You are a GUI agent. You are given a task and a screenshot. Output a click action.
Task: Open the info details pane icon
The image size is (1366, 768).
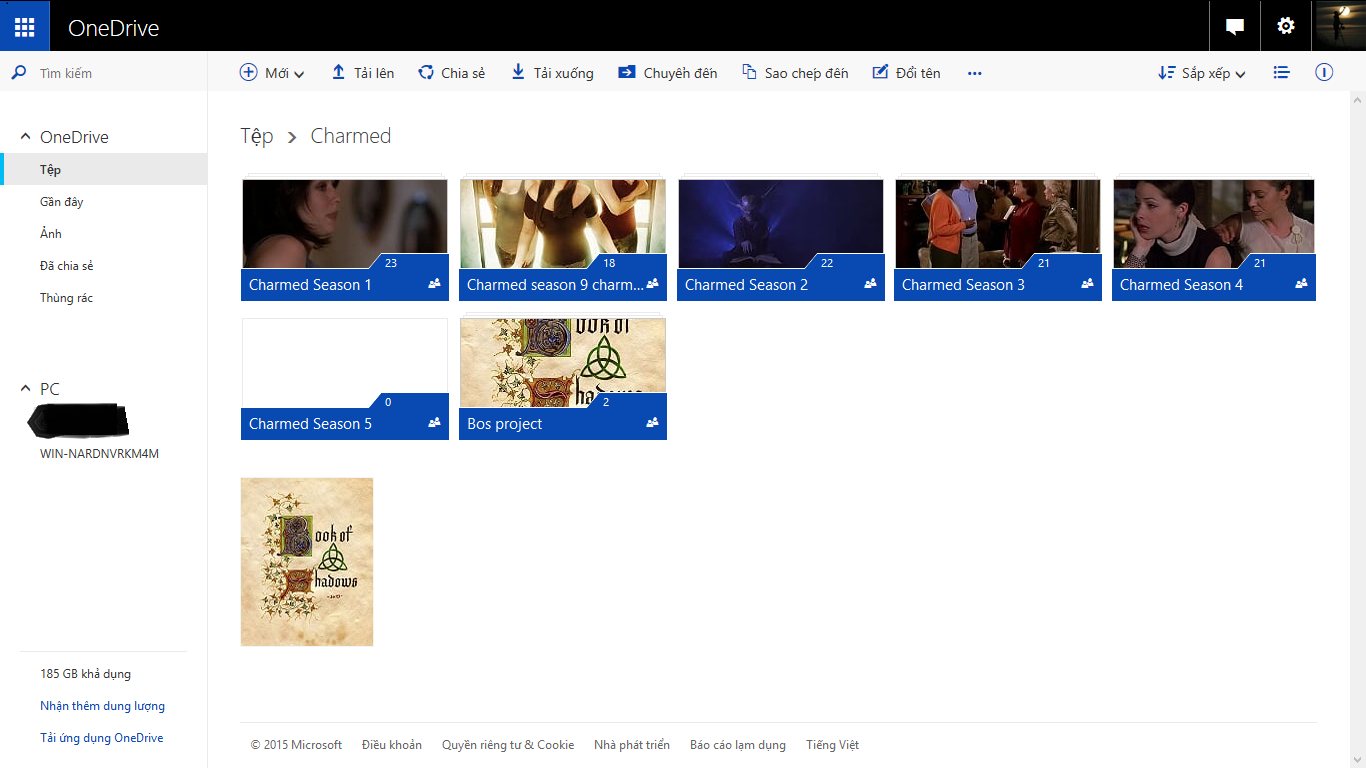pyautogui.click(x=1324, y=73)
